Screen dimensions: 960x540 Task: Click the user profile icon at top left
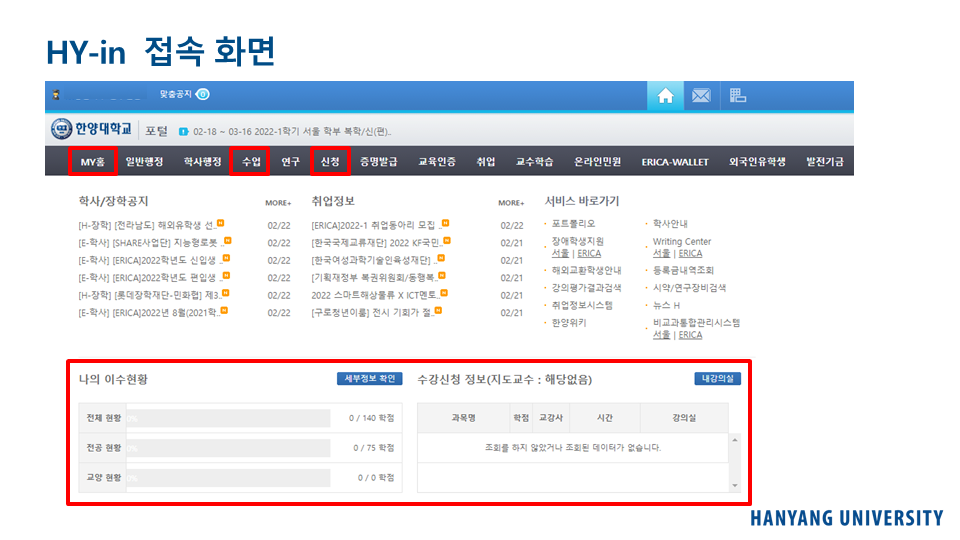pyautogui.click(x=57, y=95)
